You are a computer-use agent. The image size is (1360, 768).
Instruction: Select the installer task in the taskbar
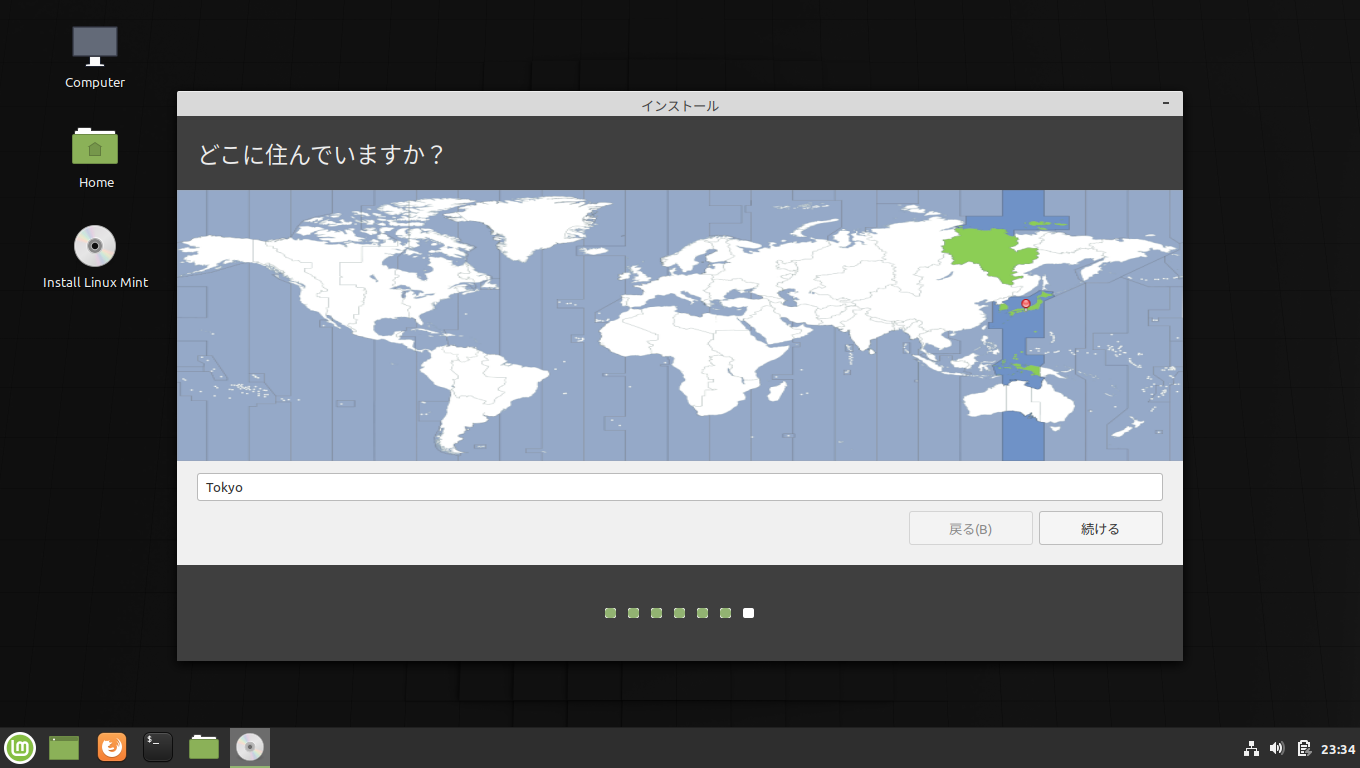[x=250, y=747]
